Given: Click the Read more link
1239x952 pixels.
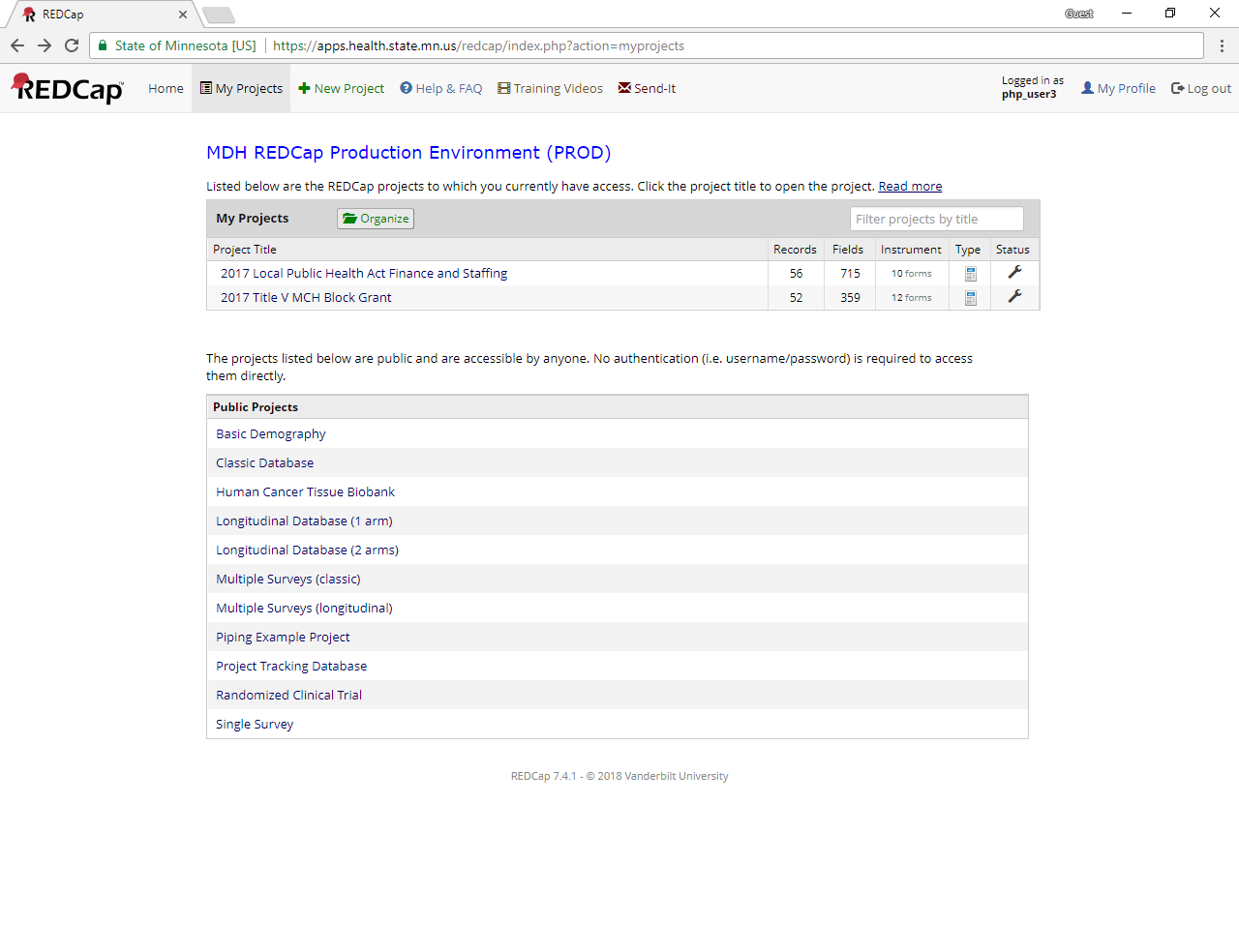Looking at the screenshot, I should tap(910, 187).
